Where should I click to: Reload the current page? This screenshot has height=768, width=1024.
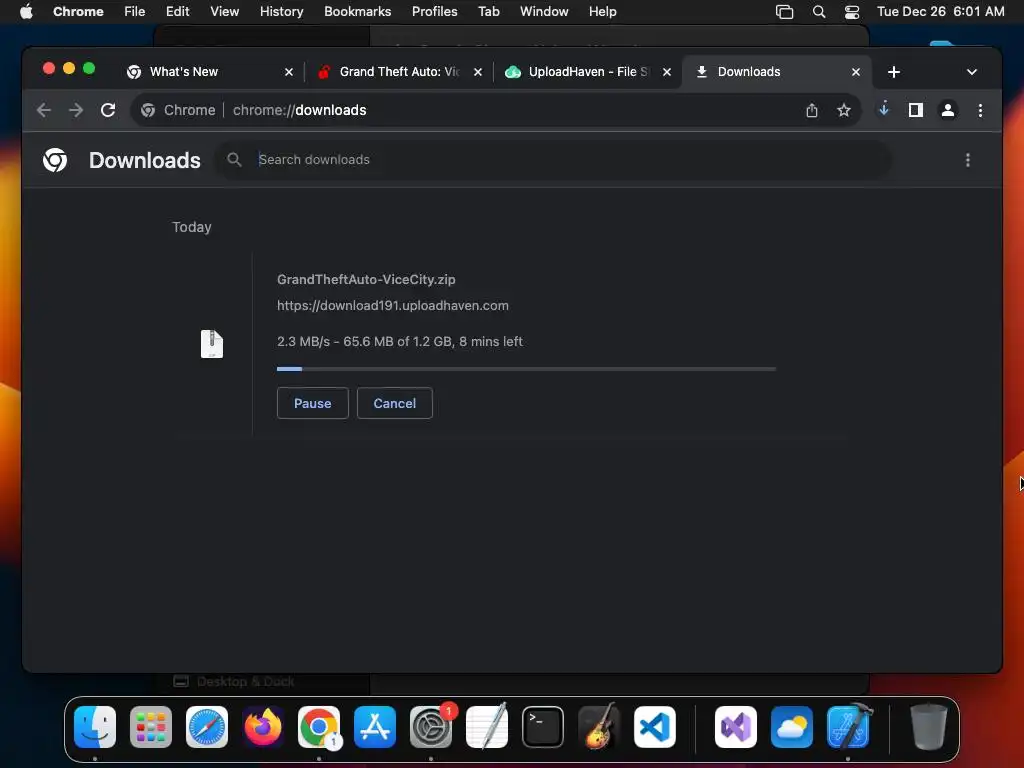pos(108,110)
